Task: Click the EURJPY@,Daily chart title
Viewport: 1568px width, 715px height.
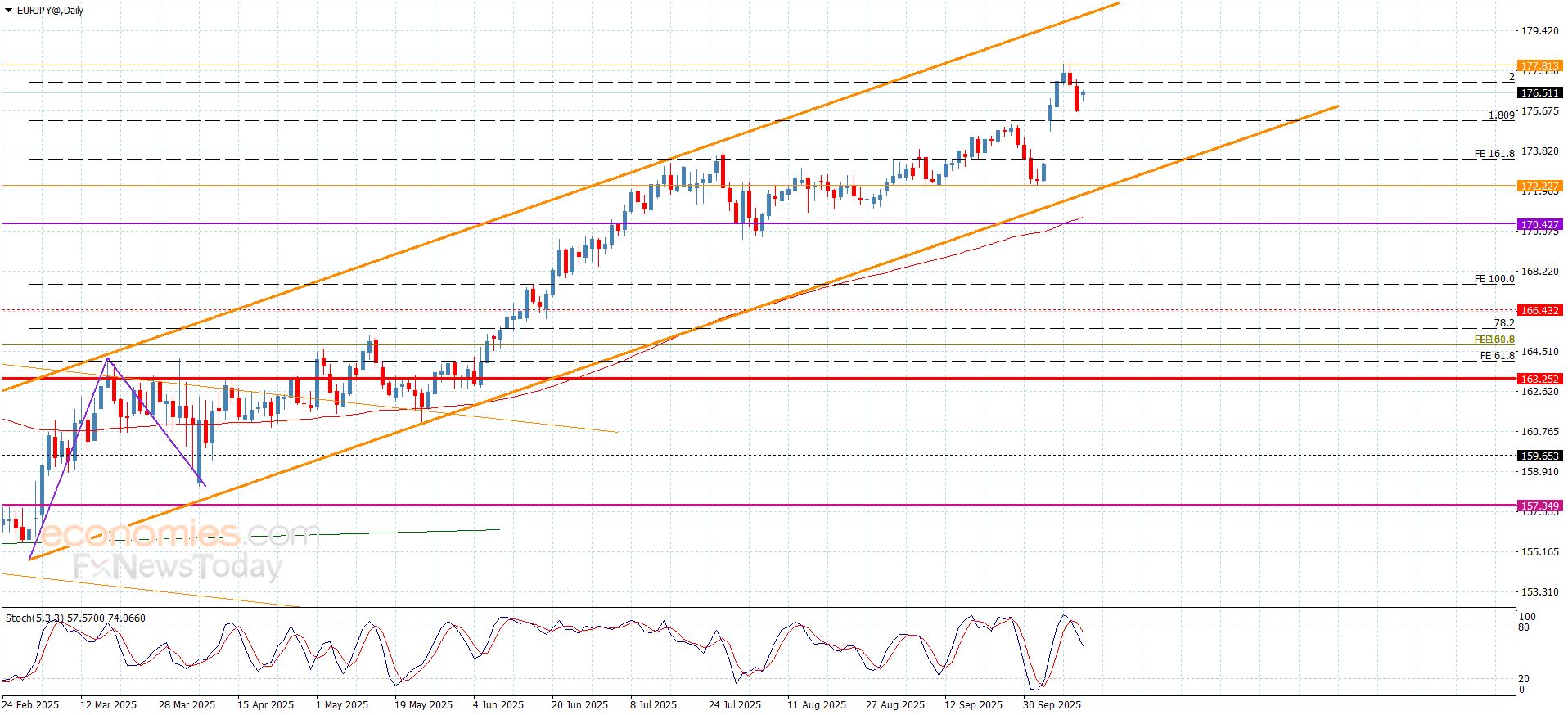Action: tap(50, 11)
